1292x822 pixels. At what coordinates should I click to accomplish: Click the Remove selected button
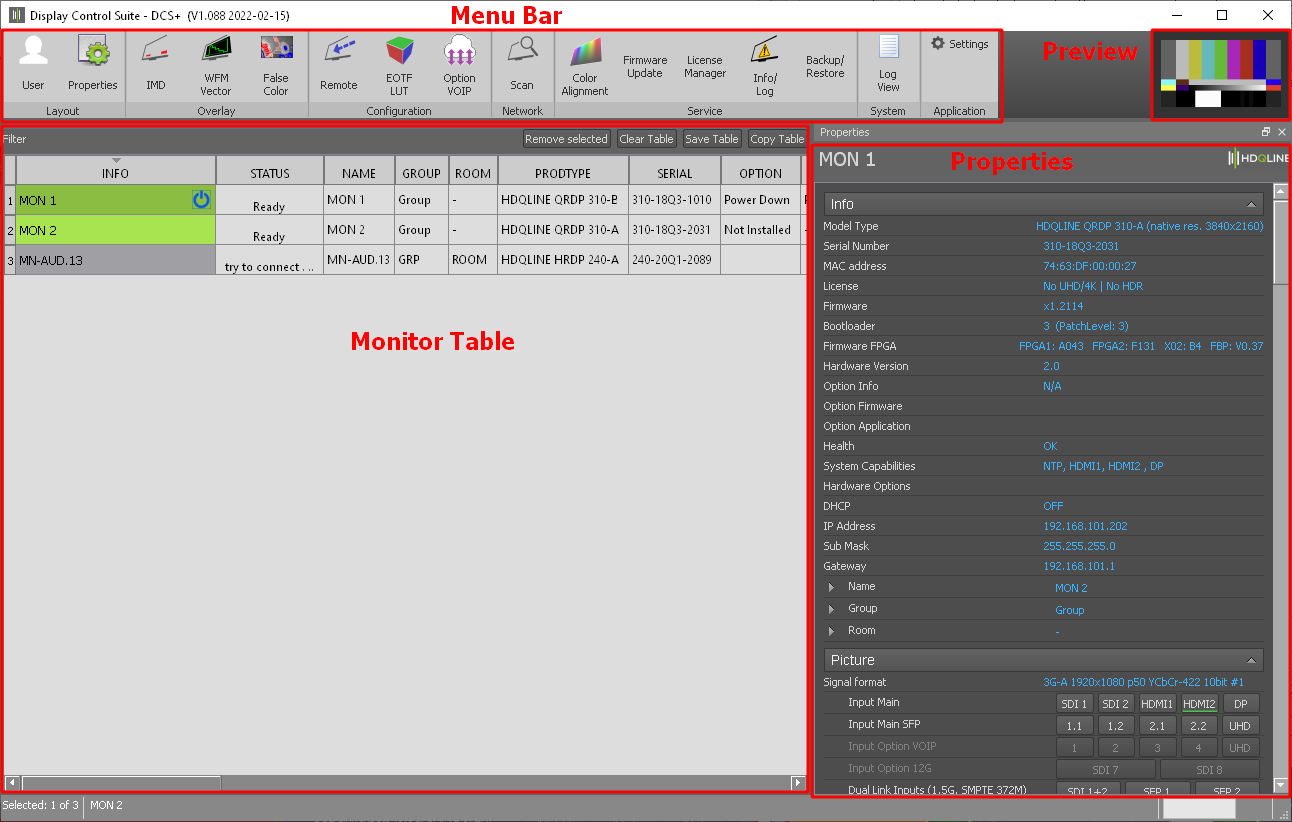pos(566,139)
